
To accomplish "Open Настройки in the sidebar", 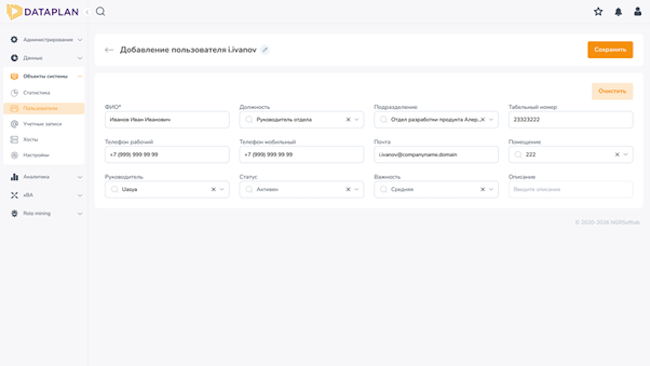I will pos(44,155).
